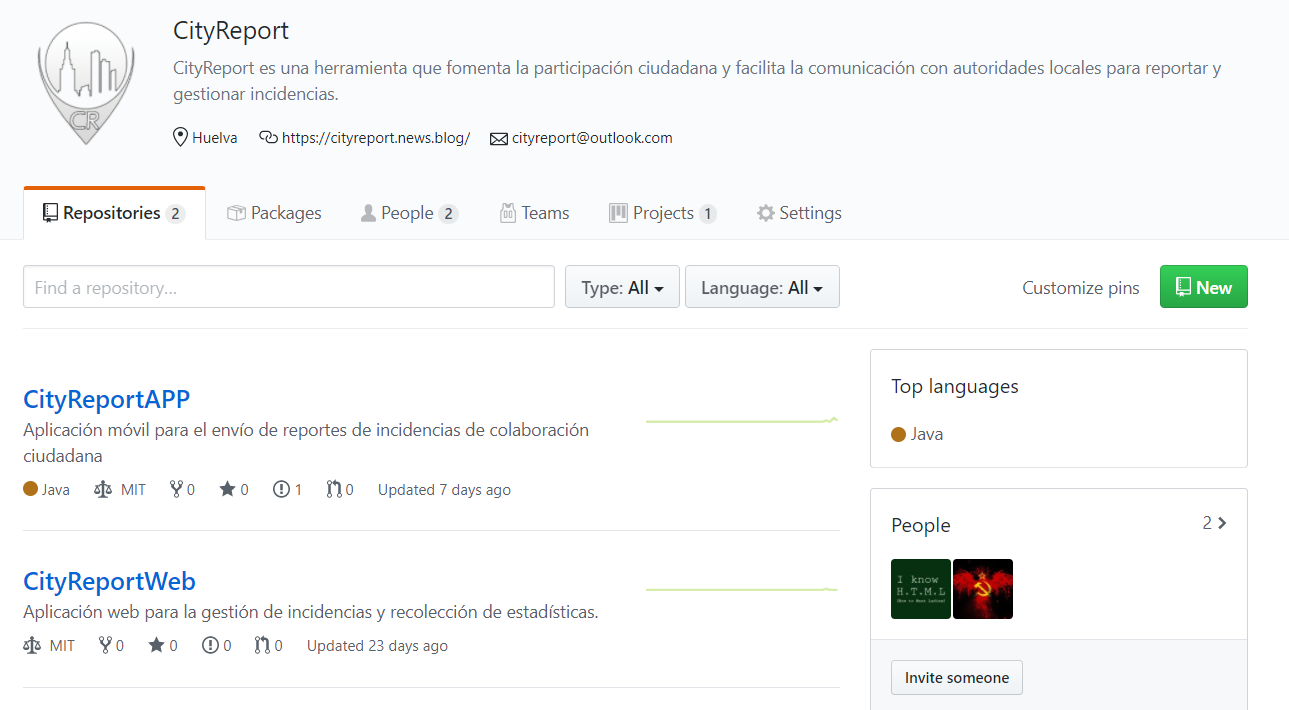
Task: Click the envelope icon next to the email
Action: [x=499, y=139]
